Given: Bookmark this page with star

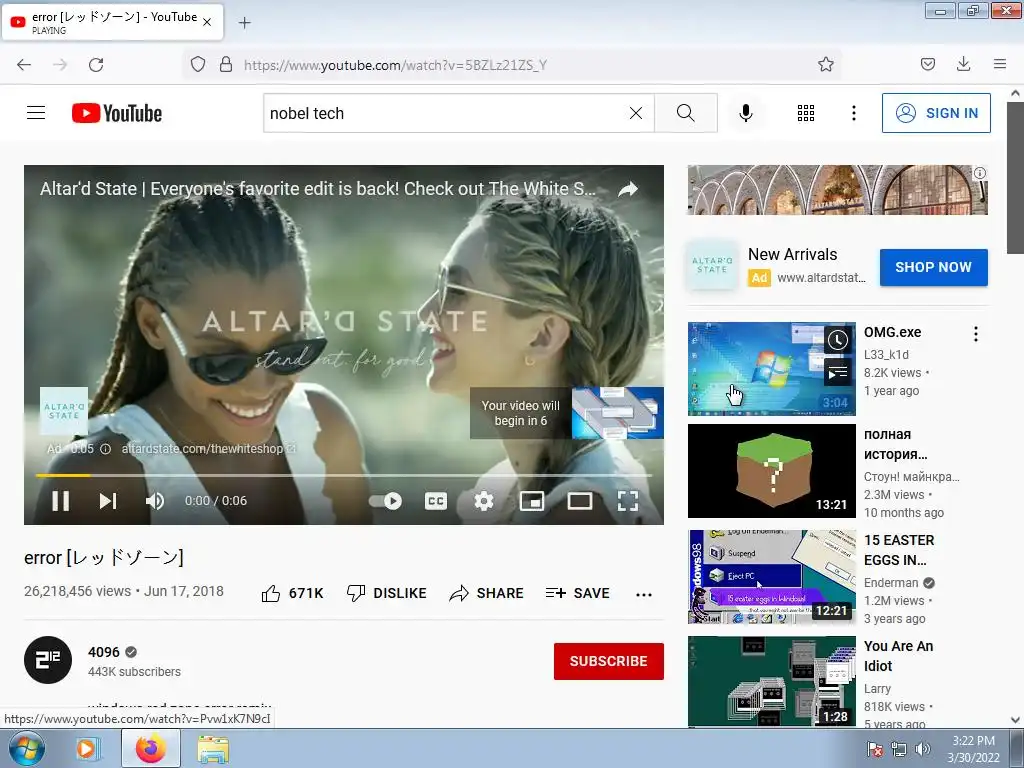Looking at the screenshot, I should pos(825,65).
